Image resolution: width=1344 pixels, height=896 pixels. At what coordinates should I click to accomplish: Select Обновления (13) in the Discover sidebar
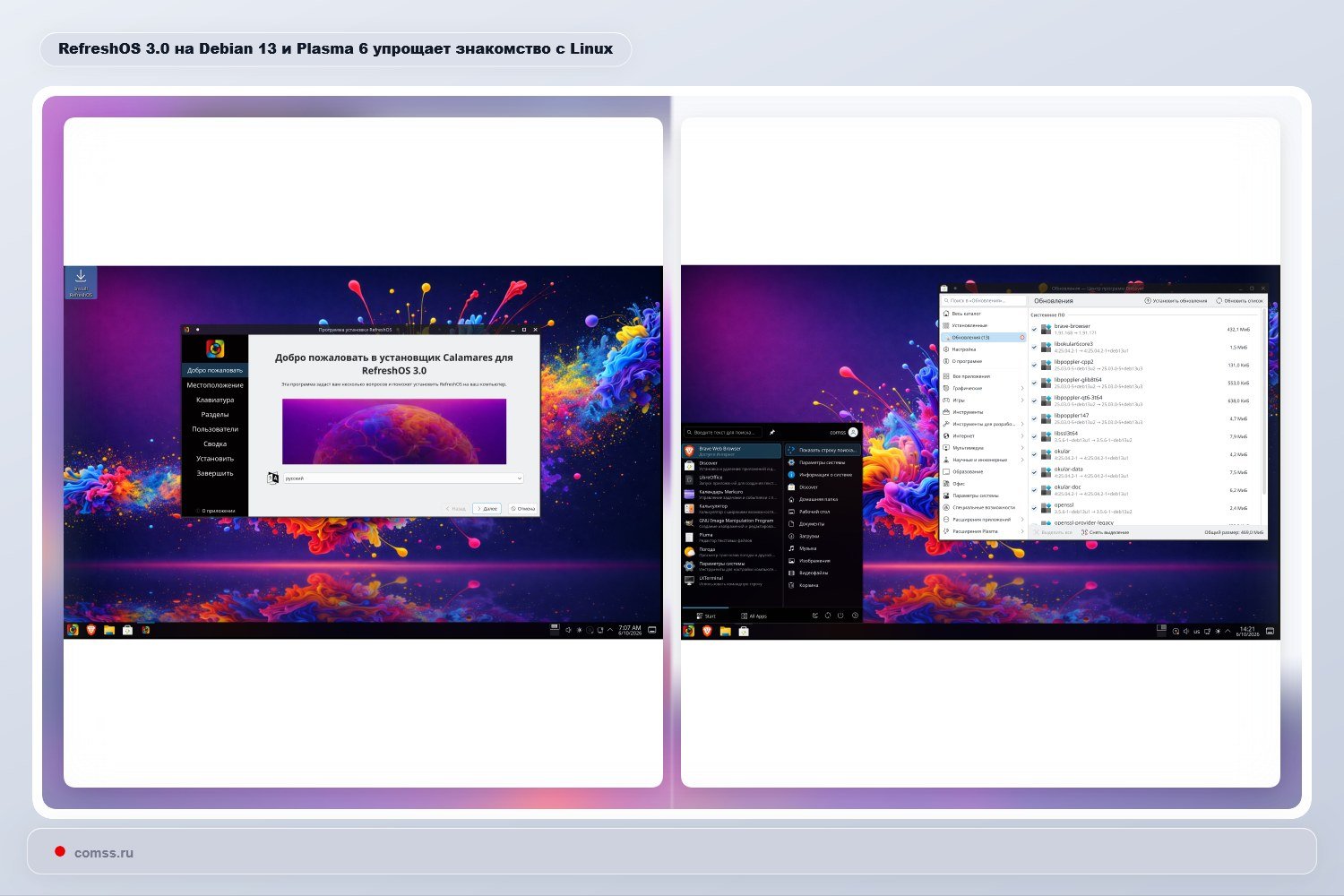point(983,338)
